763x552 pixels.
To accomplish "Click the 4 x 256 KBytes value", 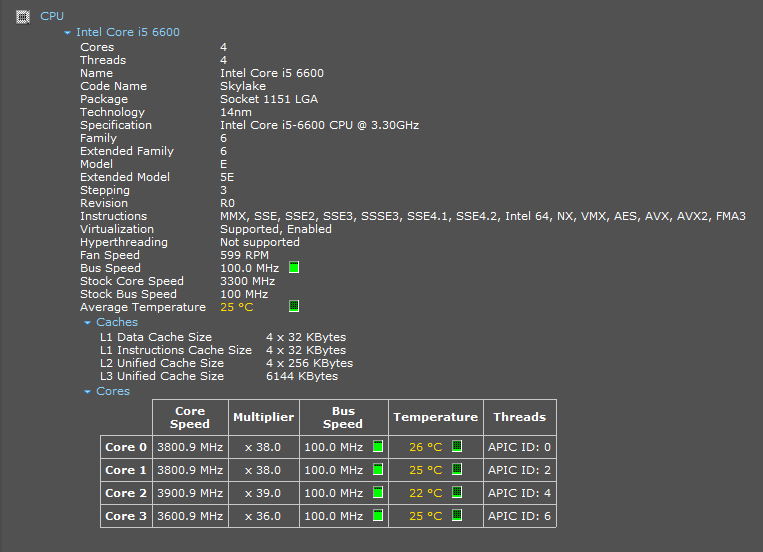I will [x=309, y=363].
